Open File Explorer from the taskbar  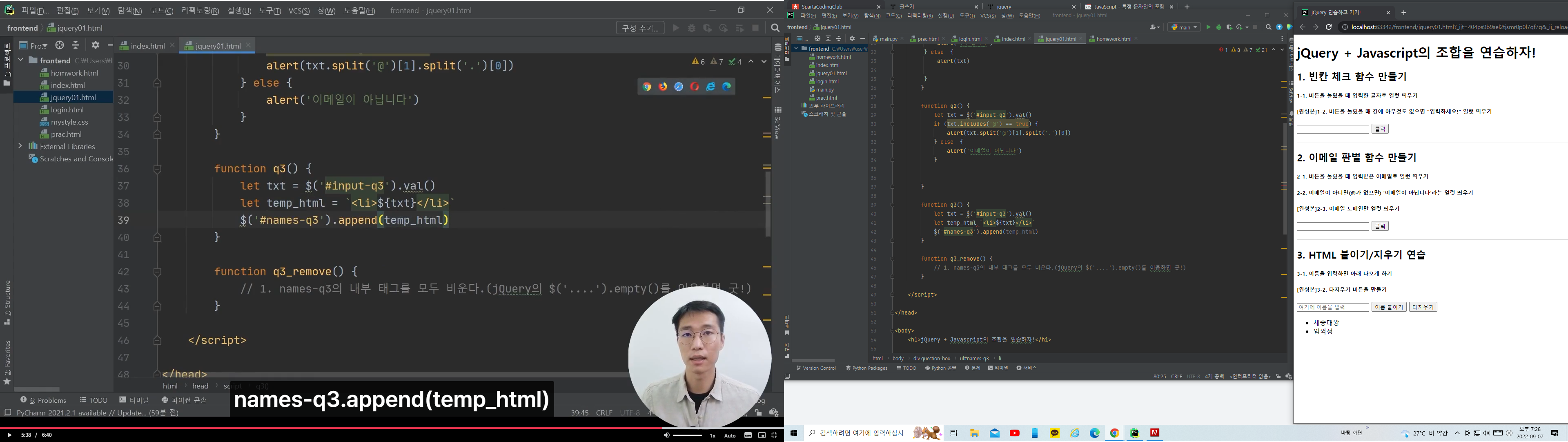click(x=975, y=433)
